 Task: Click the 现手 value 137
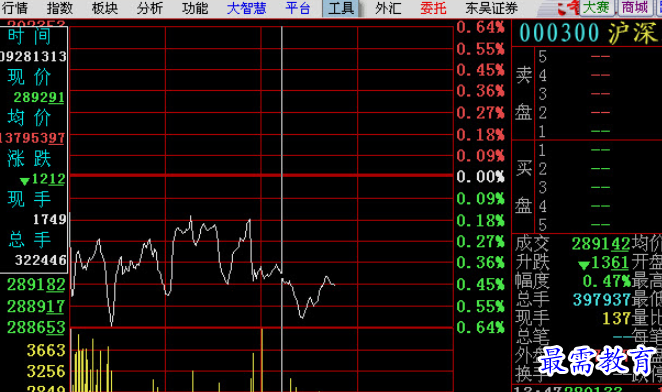(x=616, y=318)
